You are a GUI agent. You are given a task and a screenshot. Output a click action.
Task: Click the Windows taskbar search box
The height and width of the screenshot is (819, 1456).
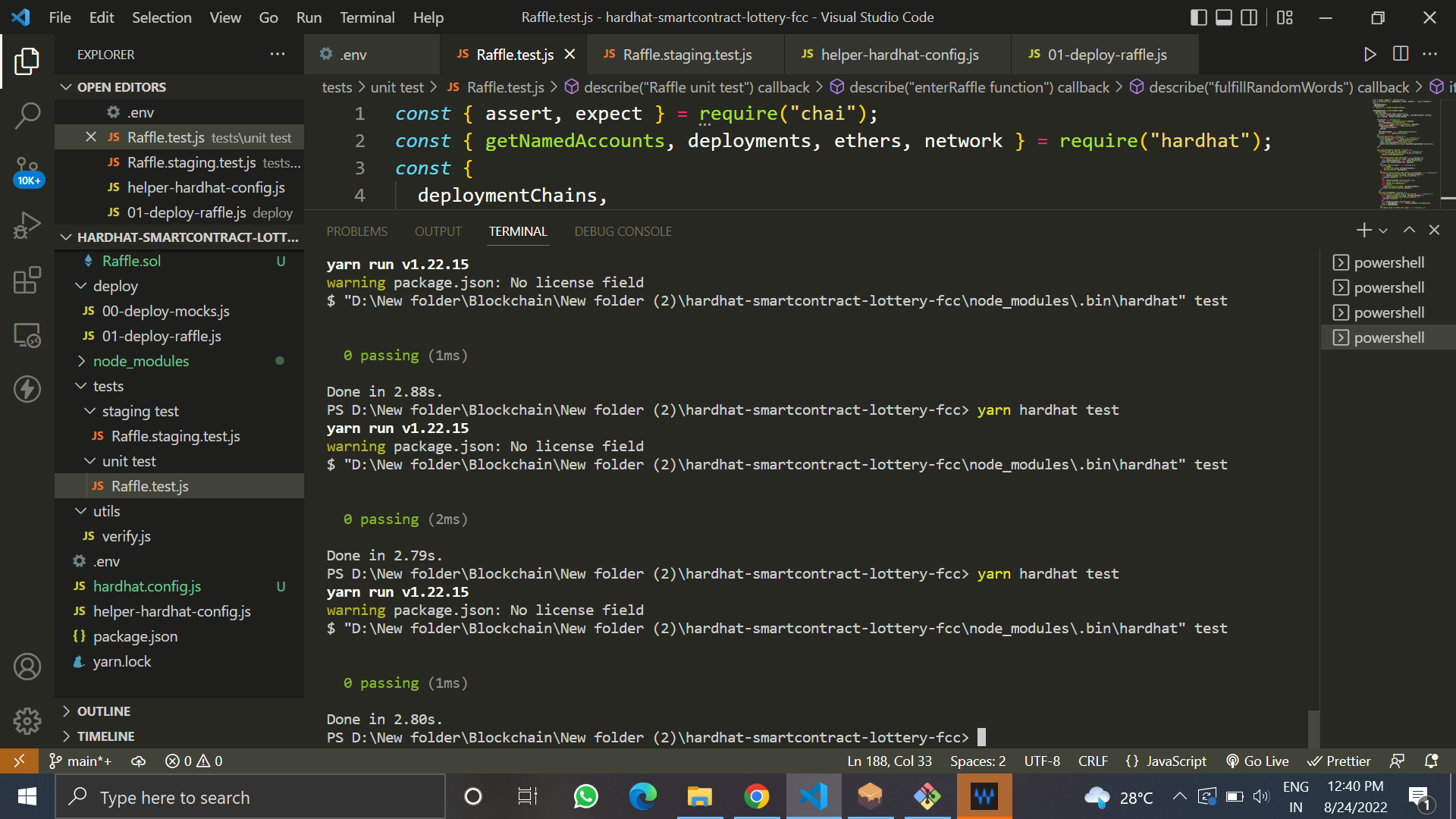pos(250,797)
